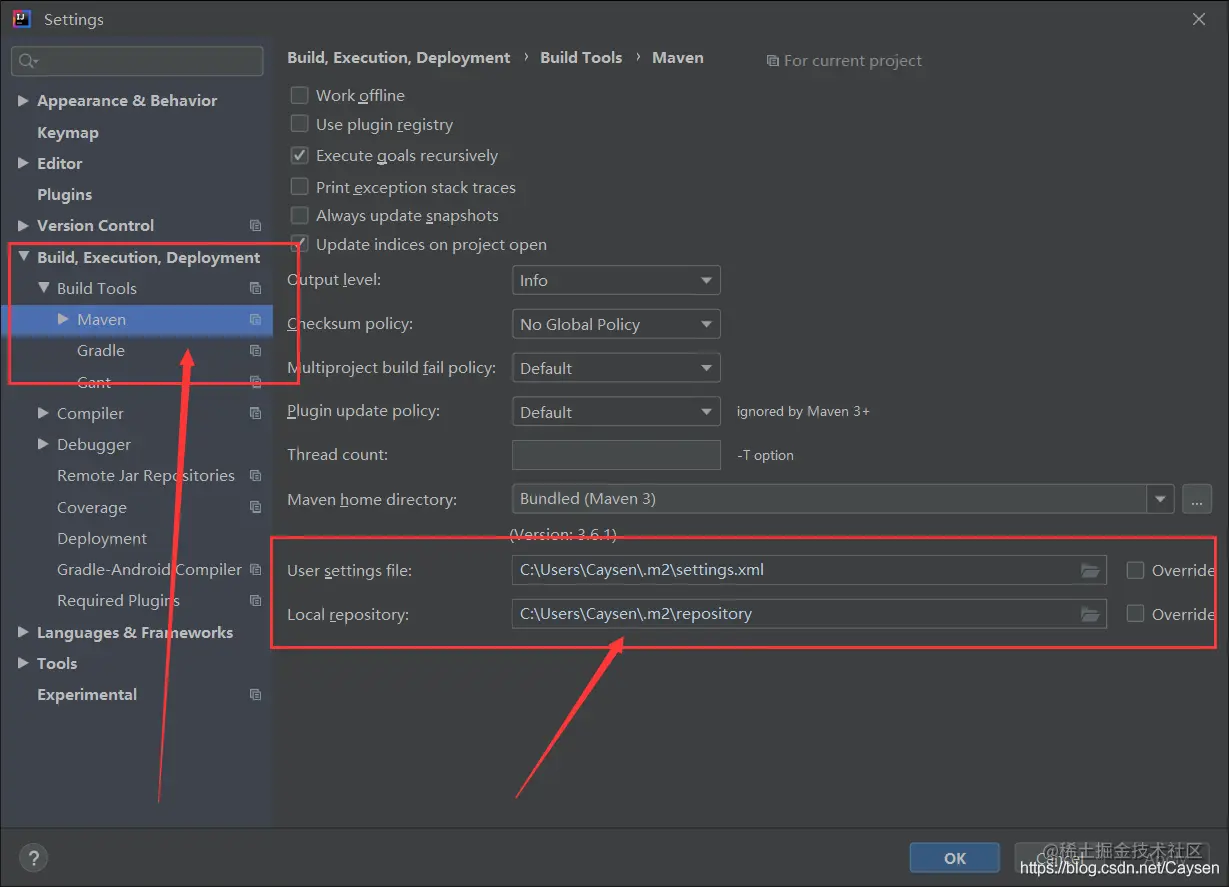This screenshot has width=1229, height=887.
Task: Select Gradle under Build Tools
Action: [101, 351]
